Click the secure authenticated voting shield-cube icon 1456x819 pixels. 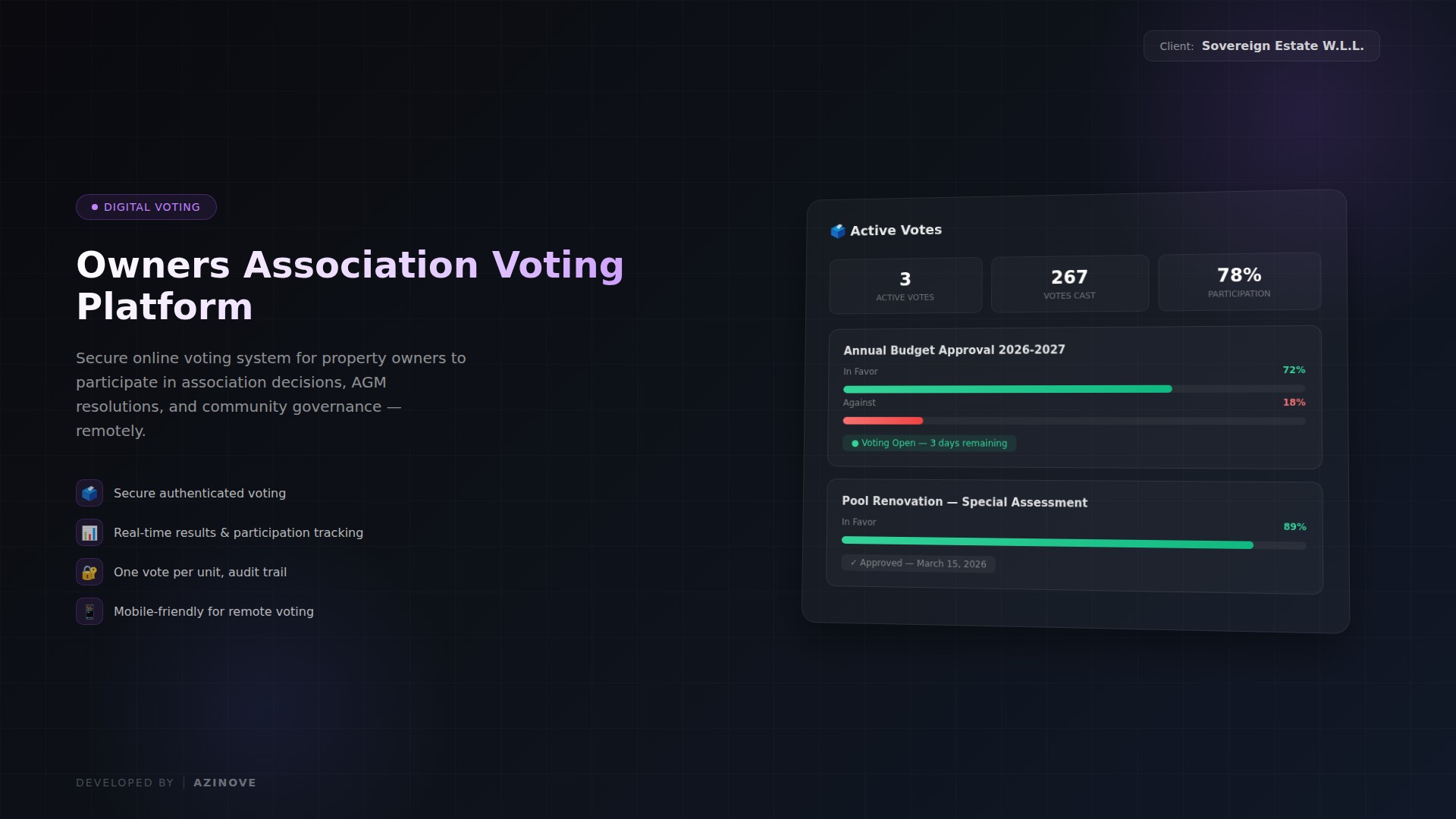coord(89,493)
